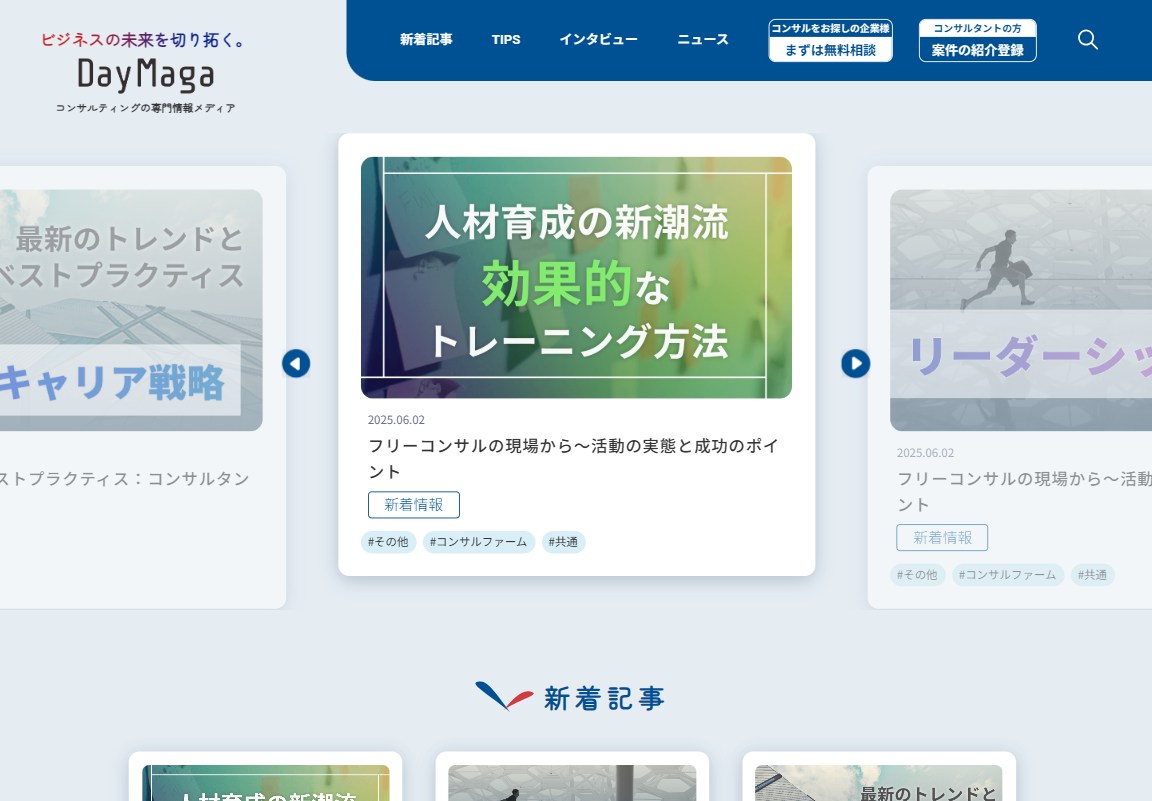Advance to next carousel slide arrow
1152x801 pixels.
(x=856, y=363)
